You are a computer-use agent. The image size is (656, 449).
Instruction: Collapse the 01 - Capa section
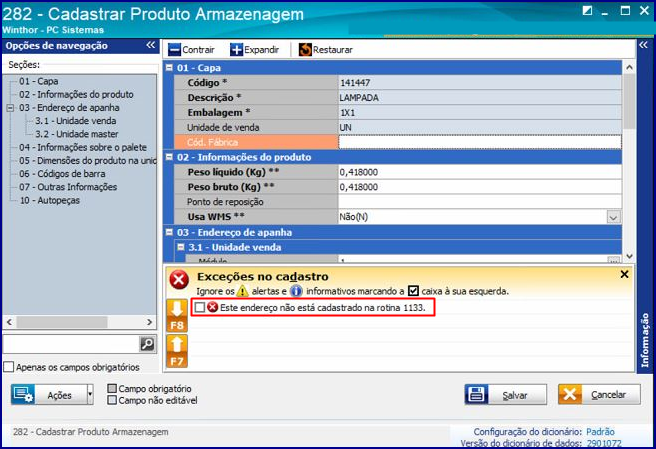(x=169, y=67)
